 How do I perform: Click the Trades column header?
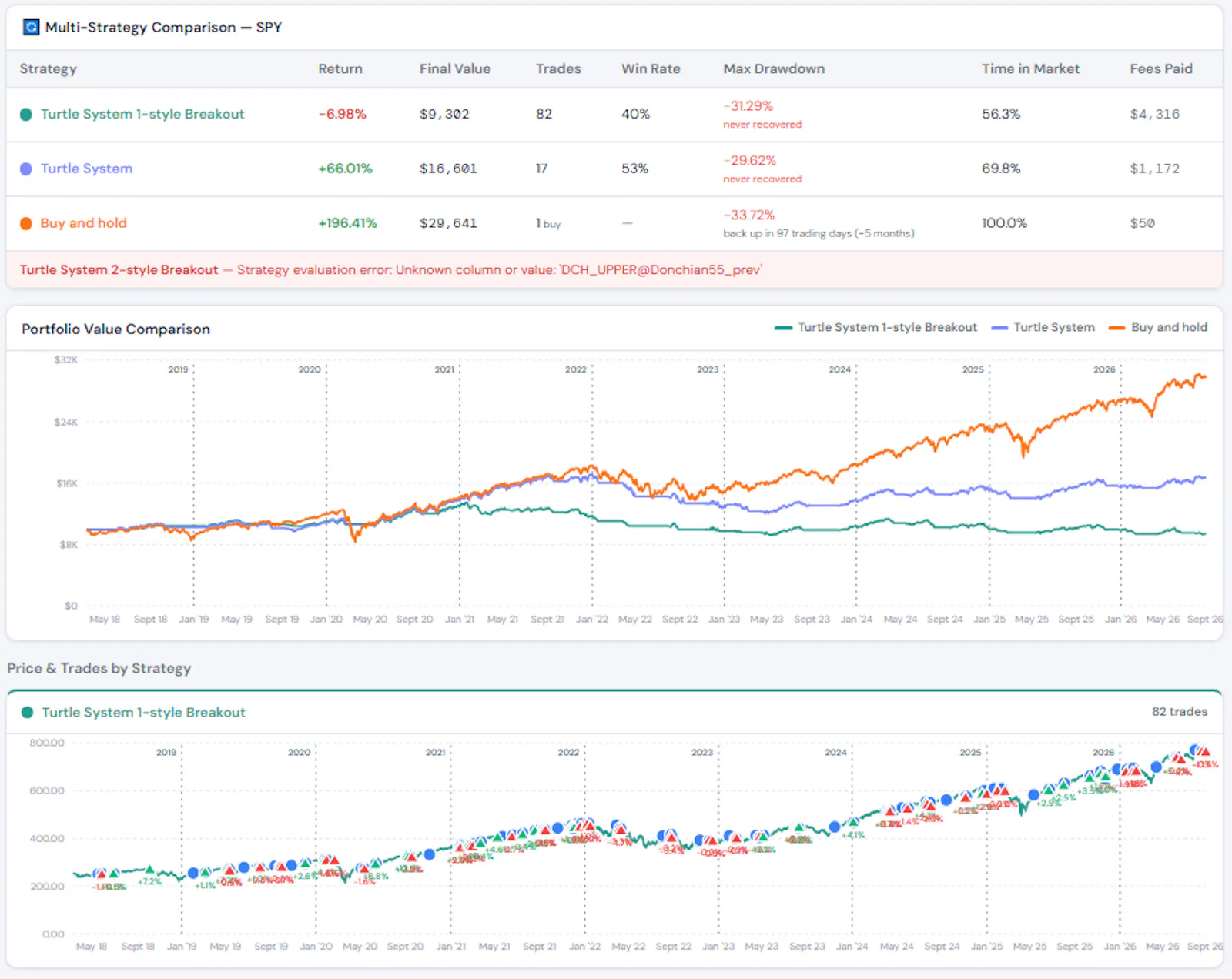coord(558,69)
